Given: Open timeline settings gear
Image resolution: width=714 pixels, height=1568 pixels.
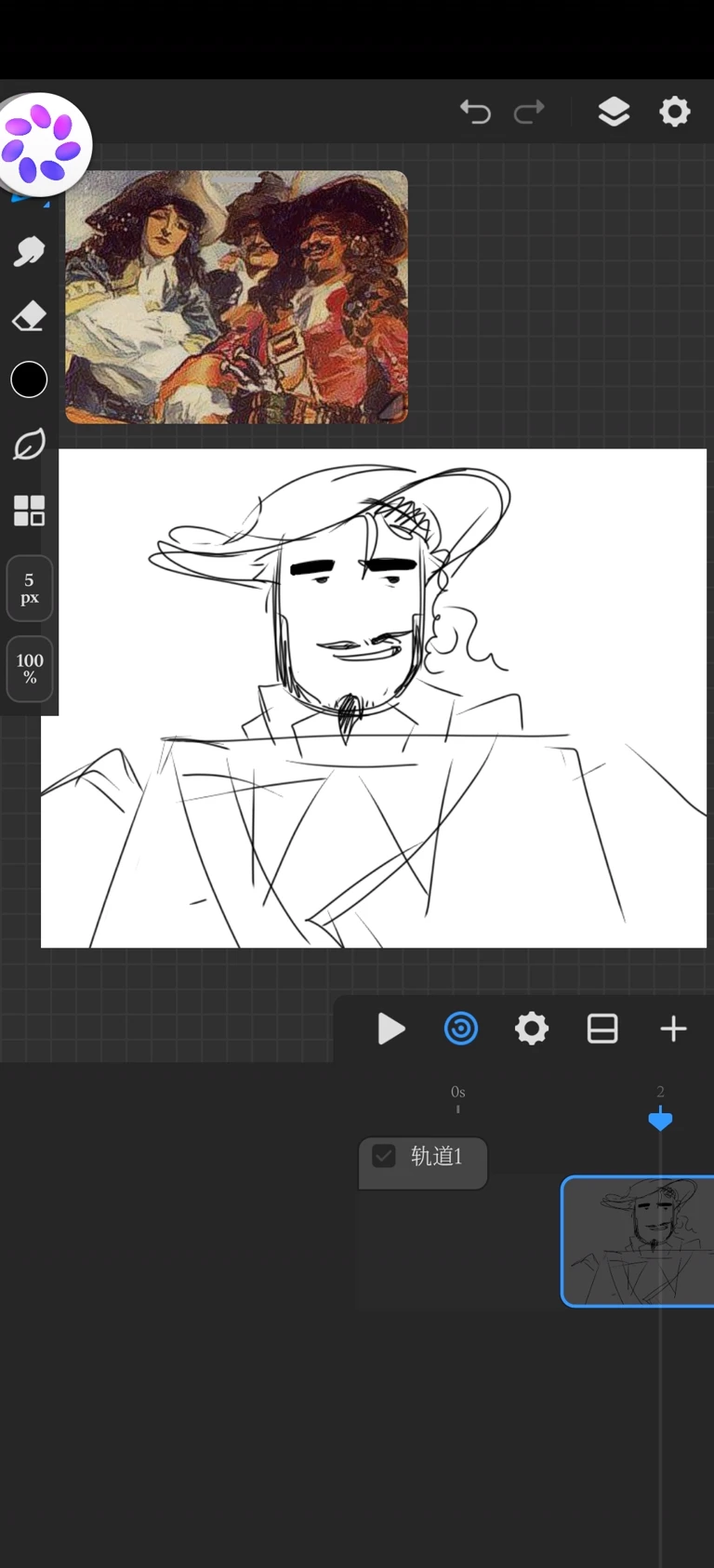Looking at the screenshot, I should 532,1029.
